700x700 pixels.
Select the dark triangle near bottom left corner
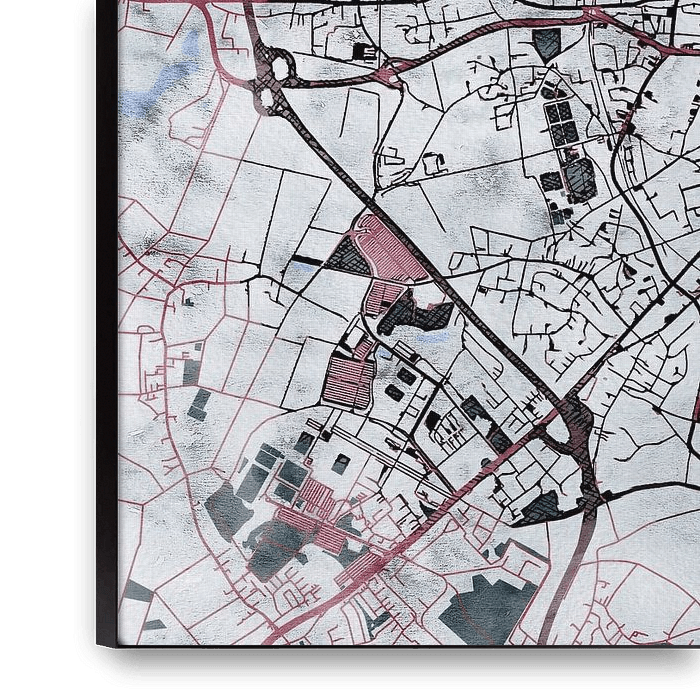click(138, 592)
